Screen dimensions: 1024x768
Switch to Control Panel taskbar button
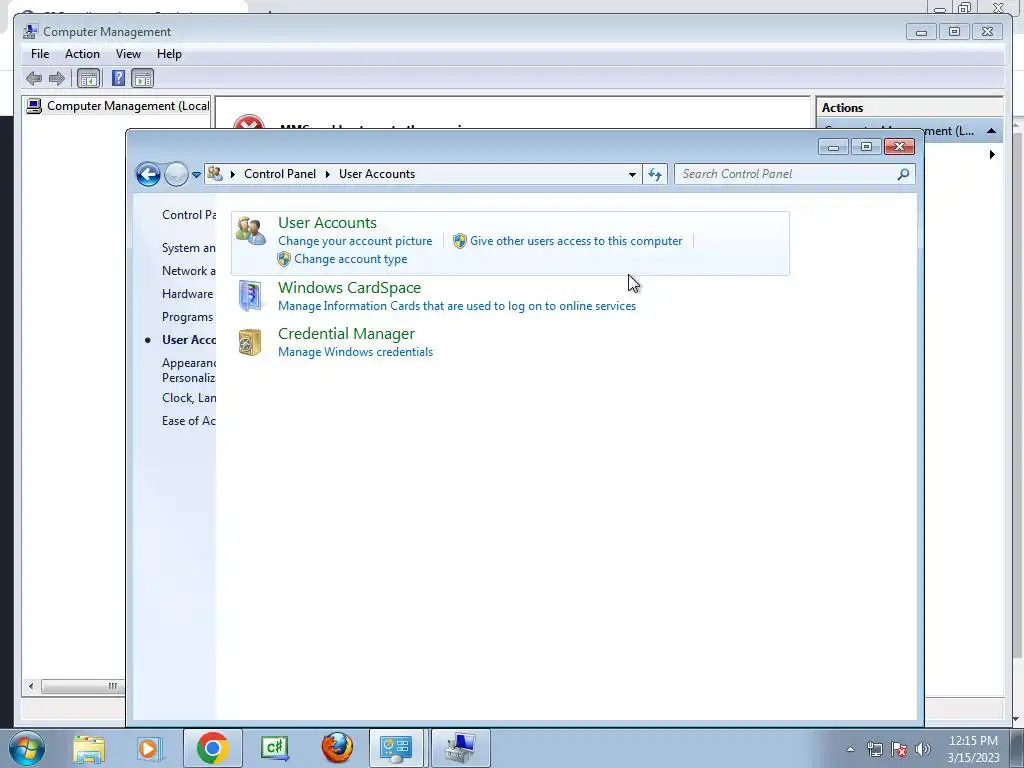pos(396,748)
